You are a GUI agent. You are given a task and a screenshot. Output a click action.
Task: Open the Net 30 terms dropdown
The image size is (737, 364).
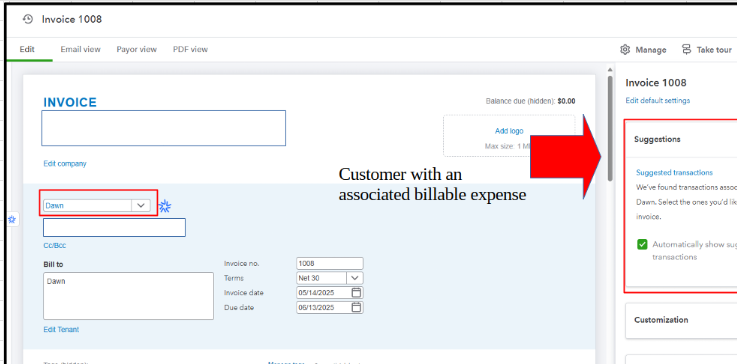click(x=355, y=278)
